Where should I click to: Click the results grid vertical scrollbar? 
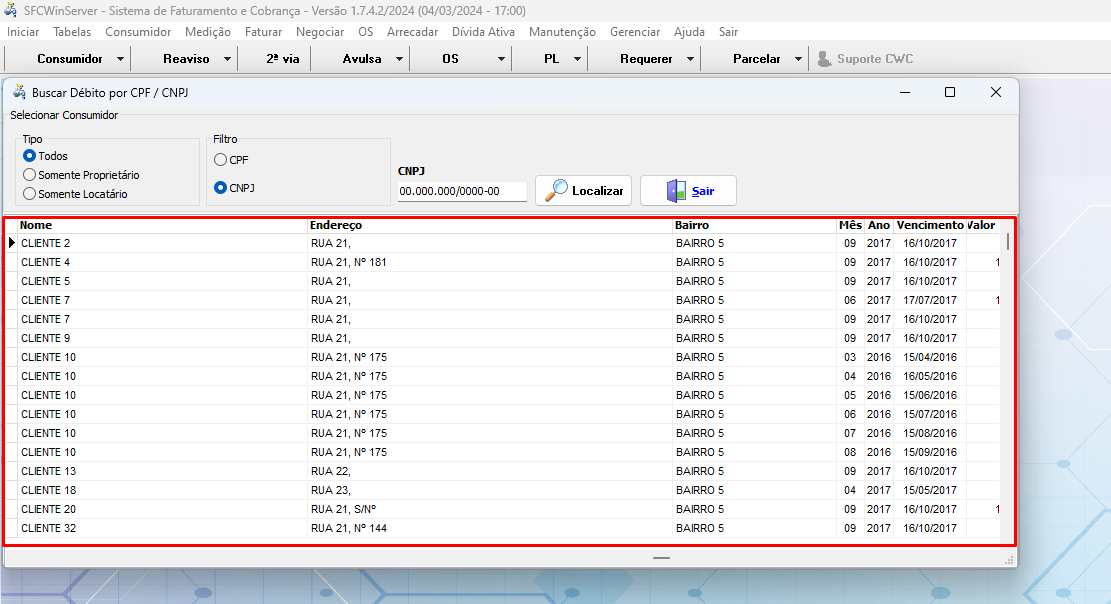click(x=1007, y=380)
